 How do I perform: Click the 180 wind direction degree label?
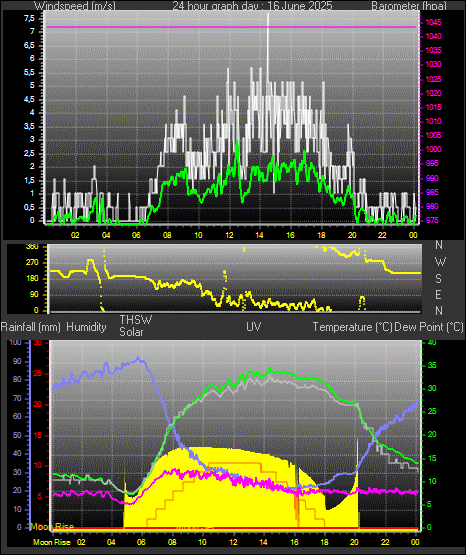32,279
